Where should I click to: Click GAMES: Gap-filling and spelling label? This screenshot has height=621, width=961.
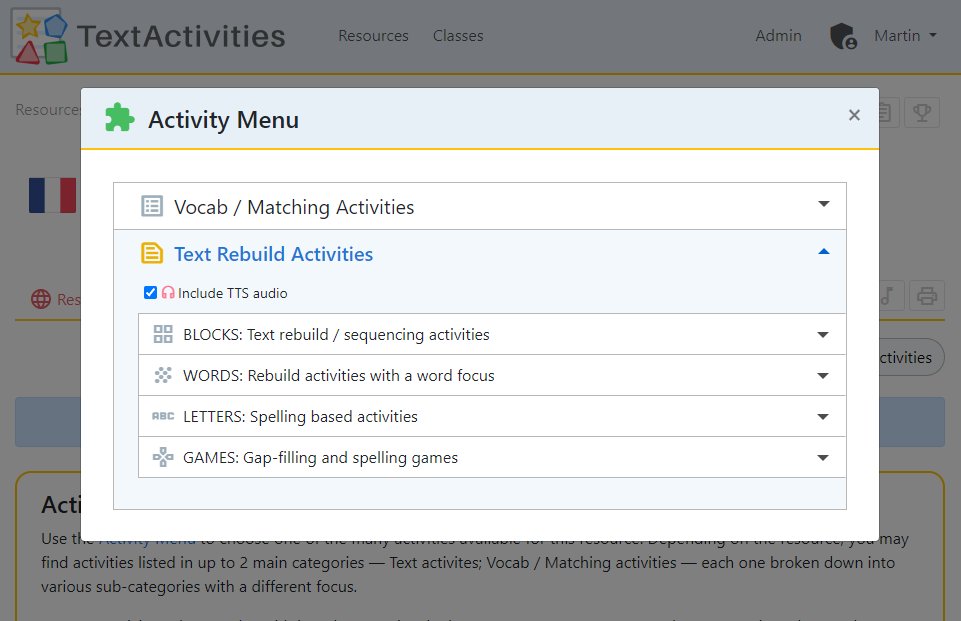321,458
